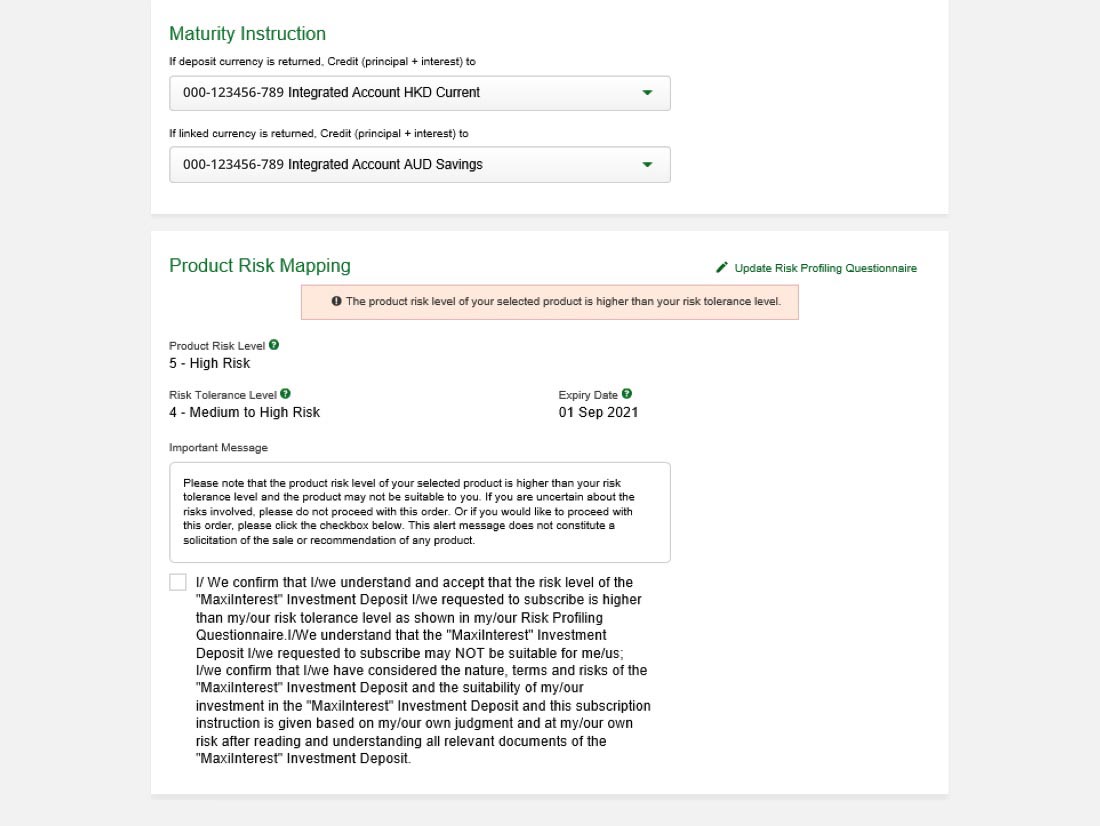Open the Update Risk Profiling Questionnaire link

point(825,268)
